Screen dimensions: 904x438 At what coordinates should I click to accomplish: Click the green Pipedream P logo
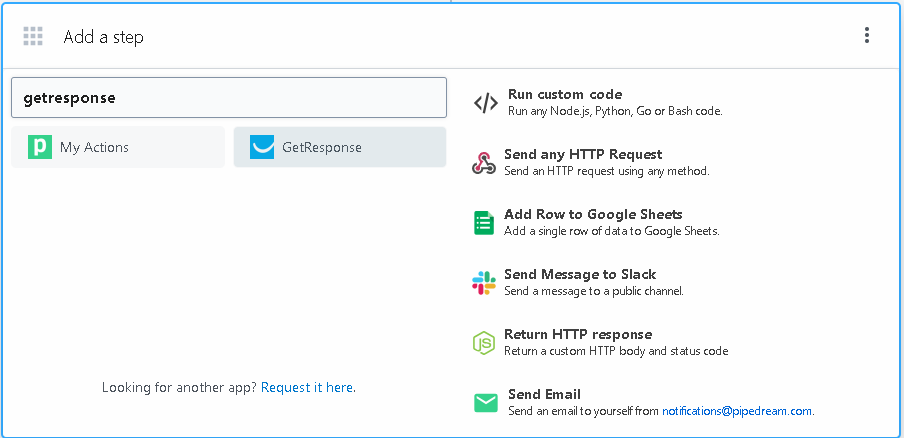tap(40, 147)
